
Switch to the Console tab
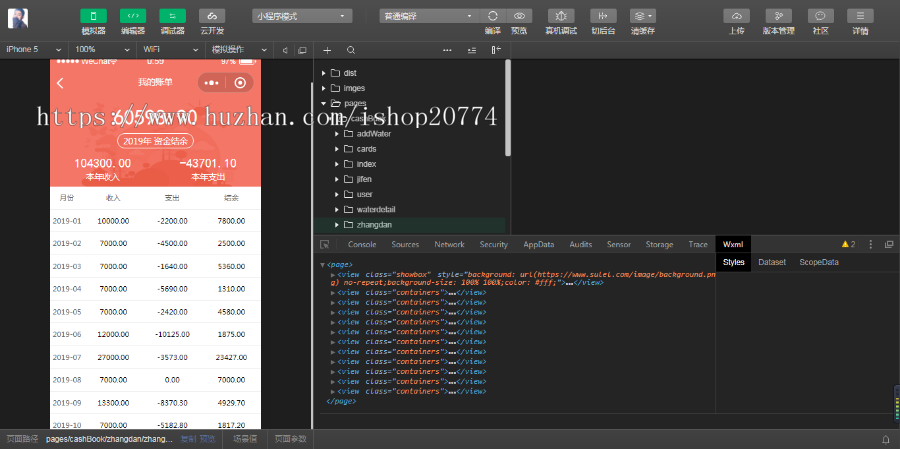(361, 244)
